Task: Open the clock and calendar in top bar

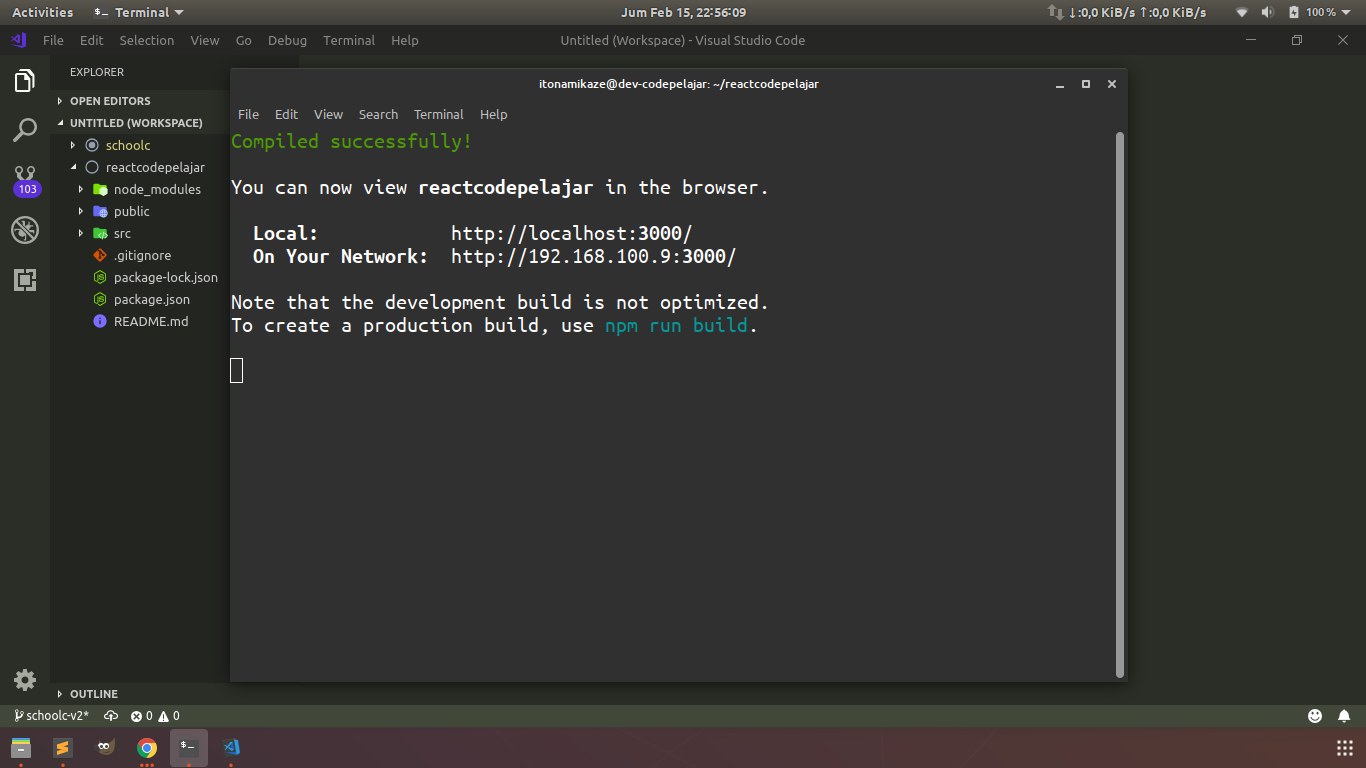Action: 683,12
